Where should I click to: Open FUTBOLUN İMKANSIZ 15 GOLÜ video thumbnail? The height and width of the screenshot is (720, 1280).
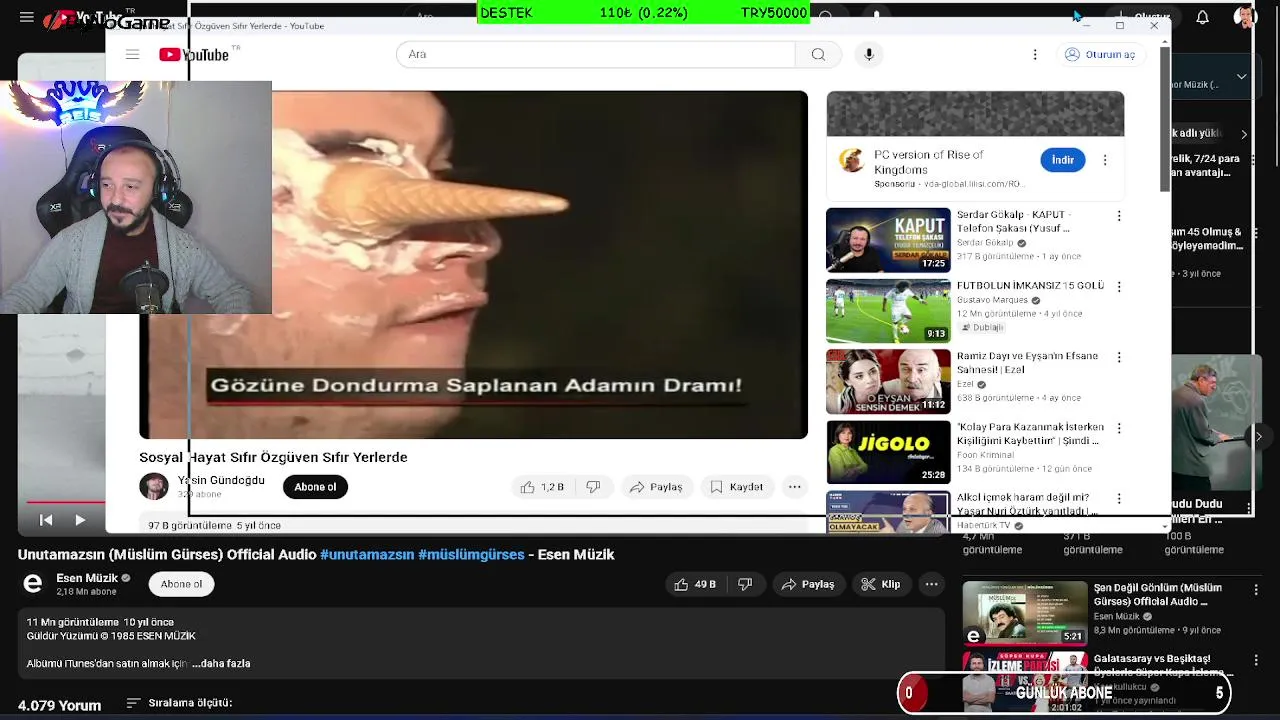(x=888, y=311)
